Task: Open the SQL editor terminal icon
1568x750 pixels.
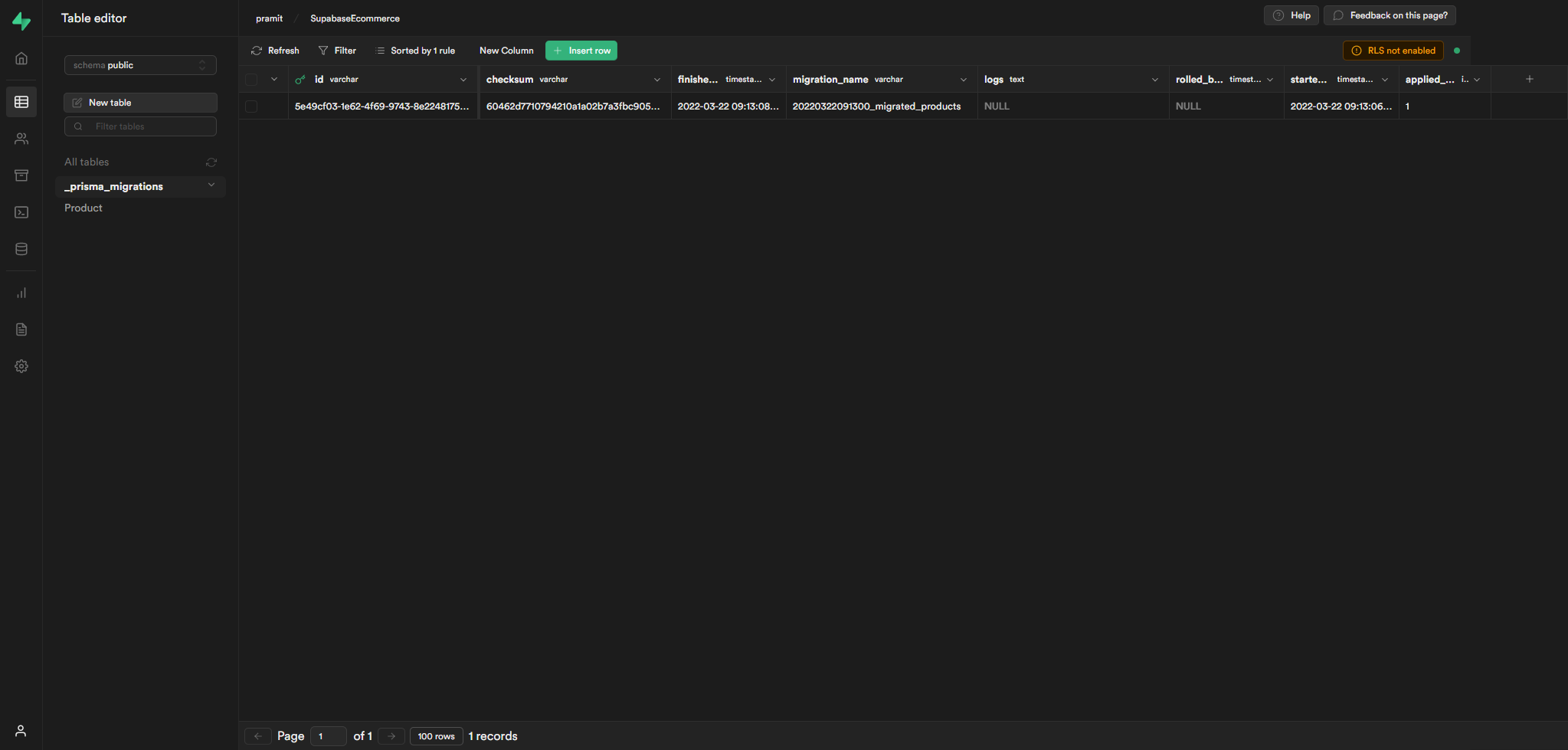Action: (21, 212)
